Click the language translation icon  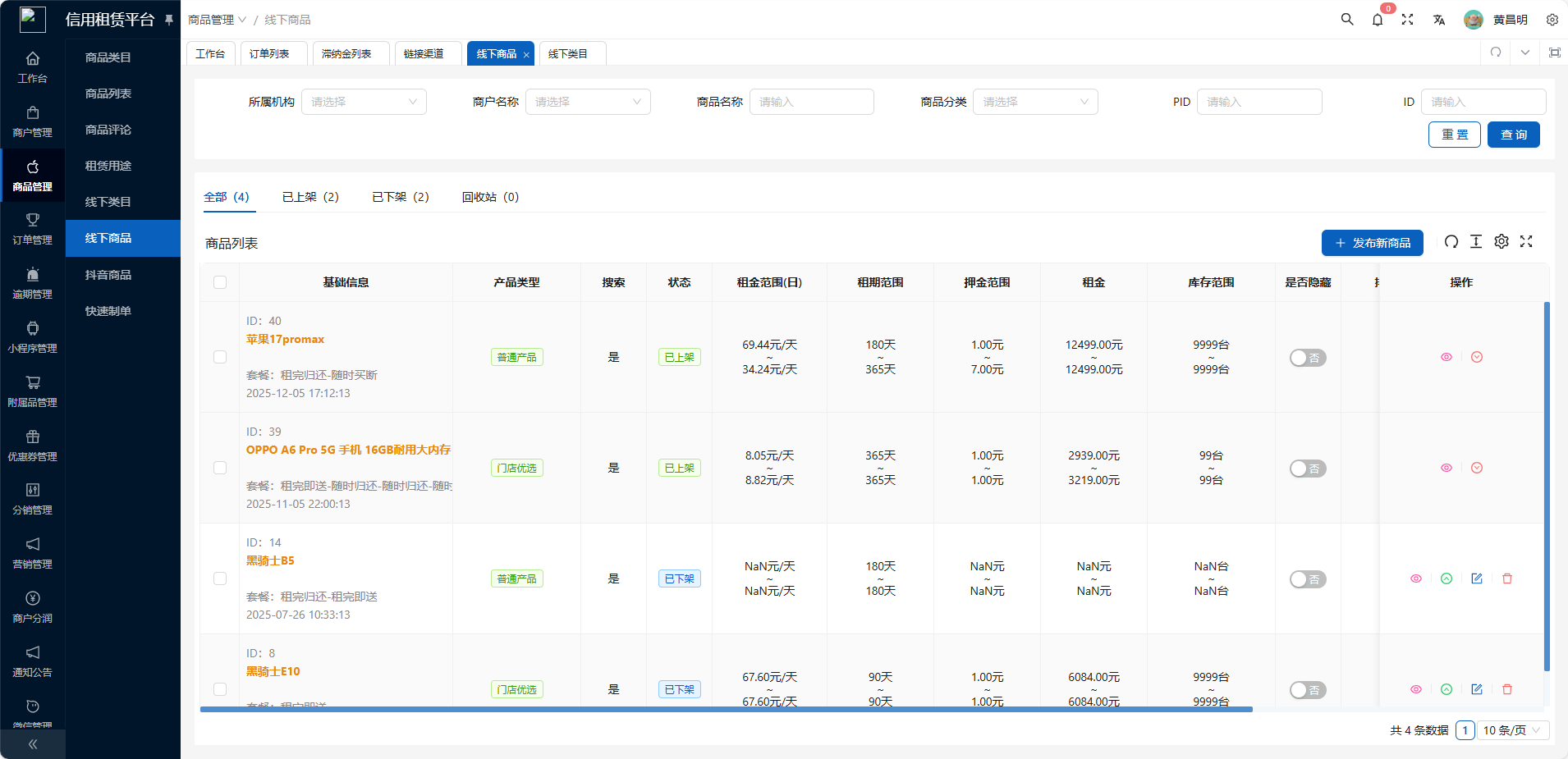click(x=1439, y=20)
